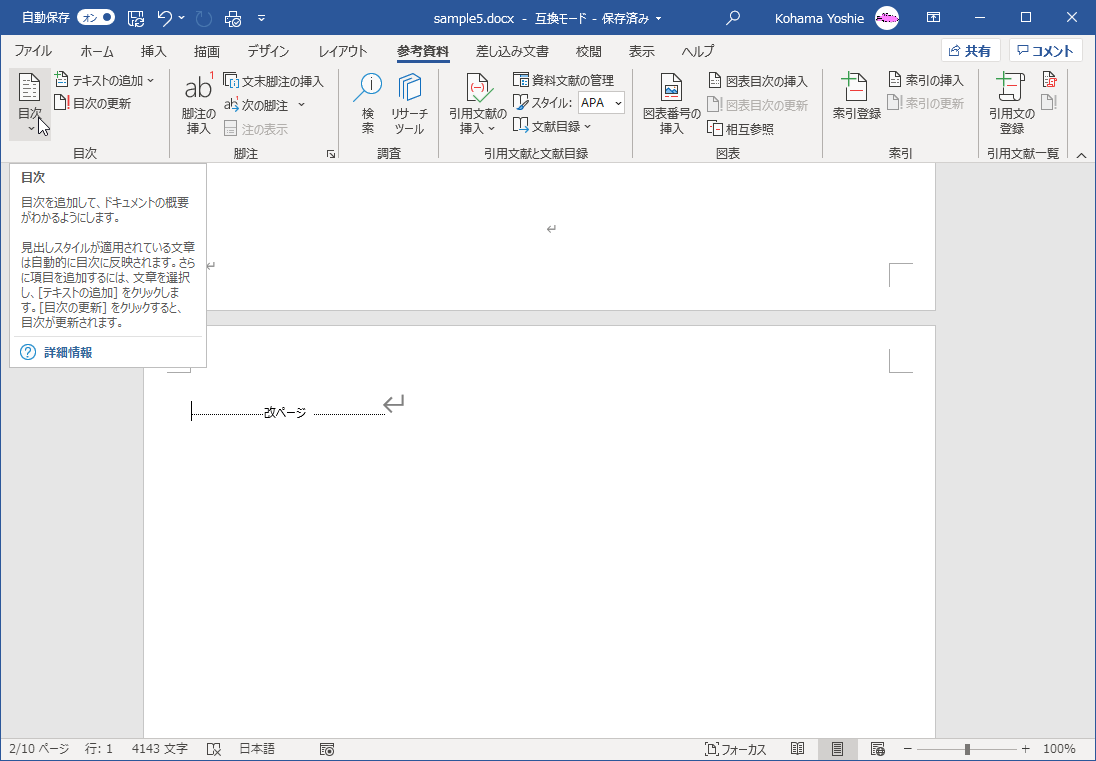Register a citation with 引用文の登録

(1010, 100)
